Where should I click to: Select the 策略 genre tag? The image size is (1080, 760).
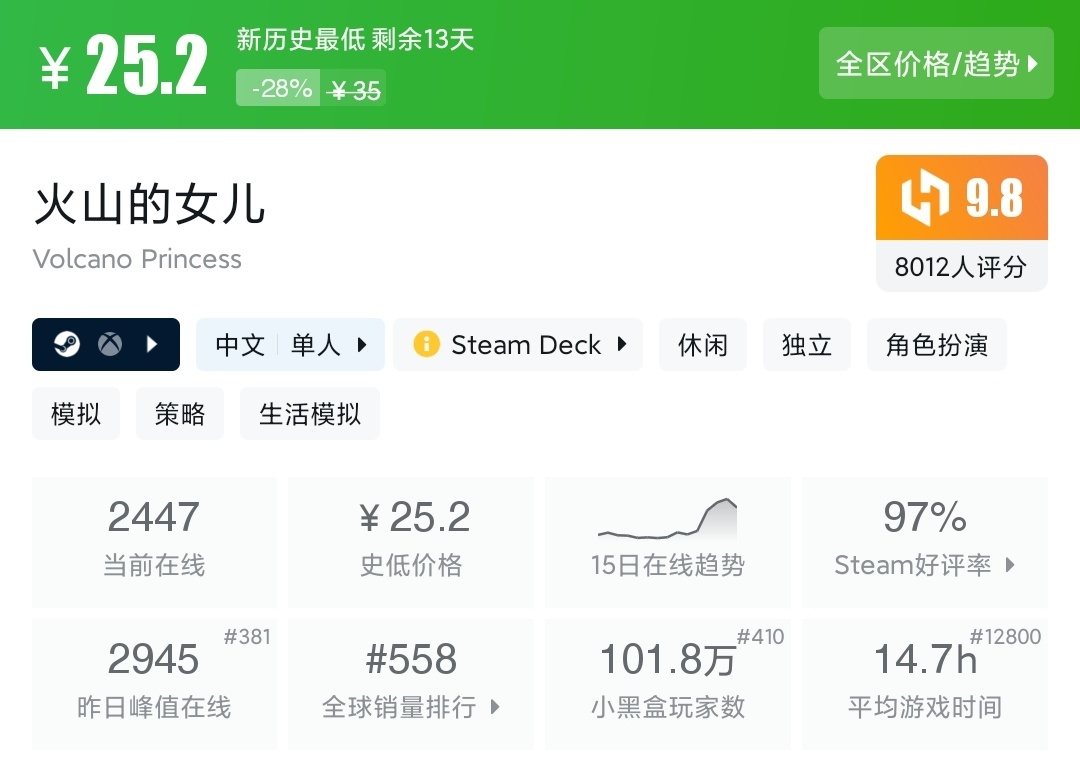(x=180, y=414)
